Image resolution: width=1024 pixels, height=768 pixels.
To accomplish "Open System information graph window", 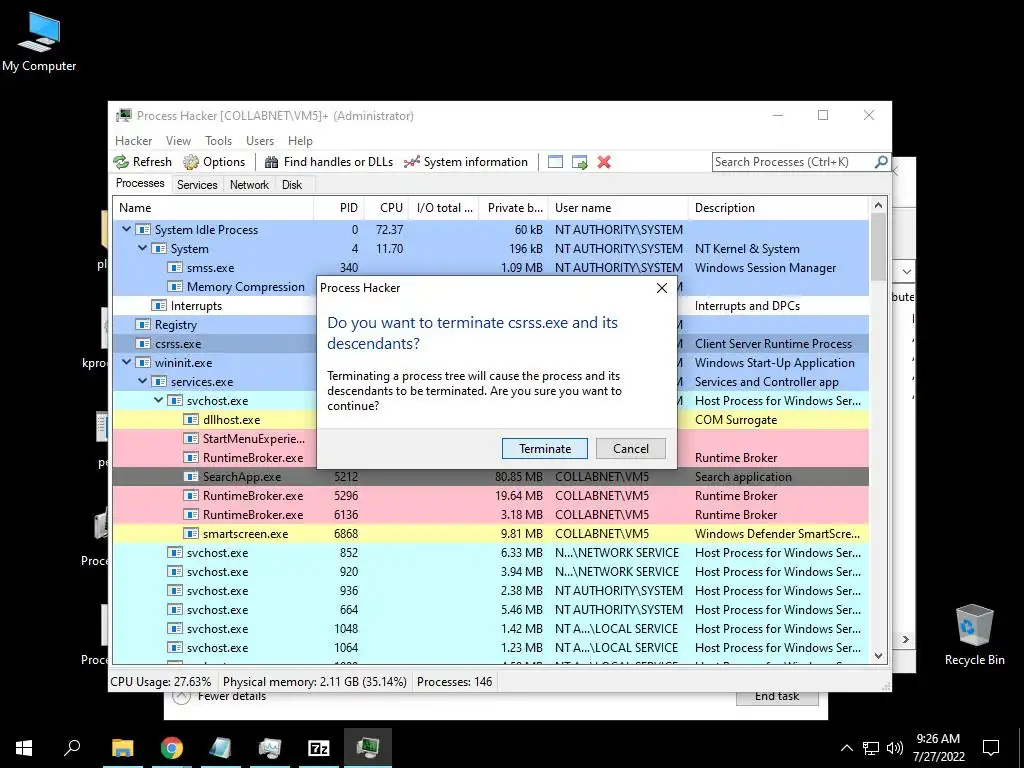I will [466, 162].
